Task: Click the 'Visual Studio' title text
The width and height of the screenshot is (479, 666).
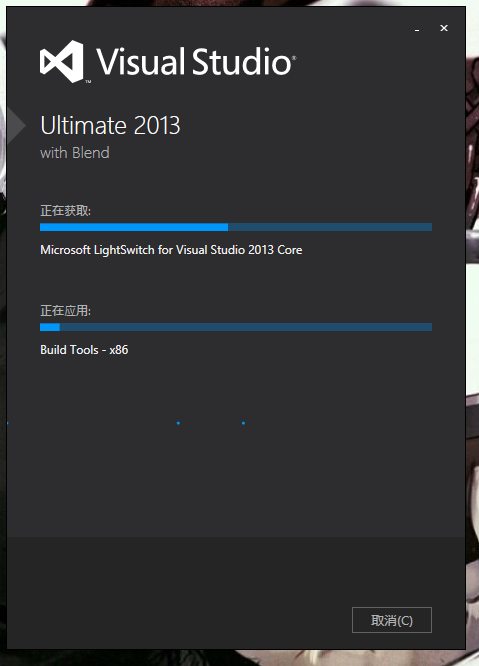Action: [x=195, y=62]
